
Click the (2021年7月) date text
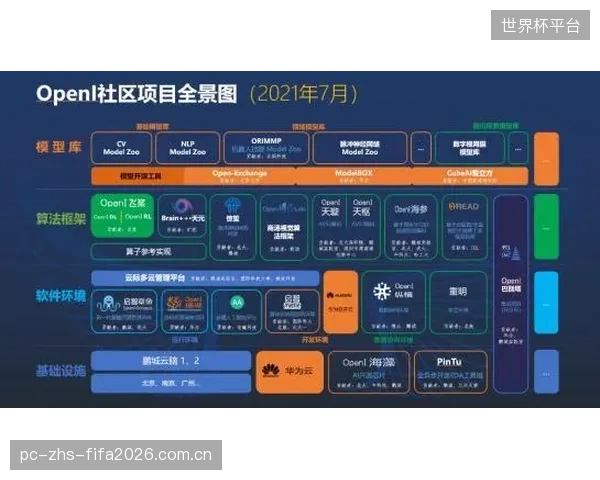point(303,93)
